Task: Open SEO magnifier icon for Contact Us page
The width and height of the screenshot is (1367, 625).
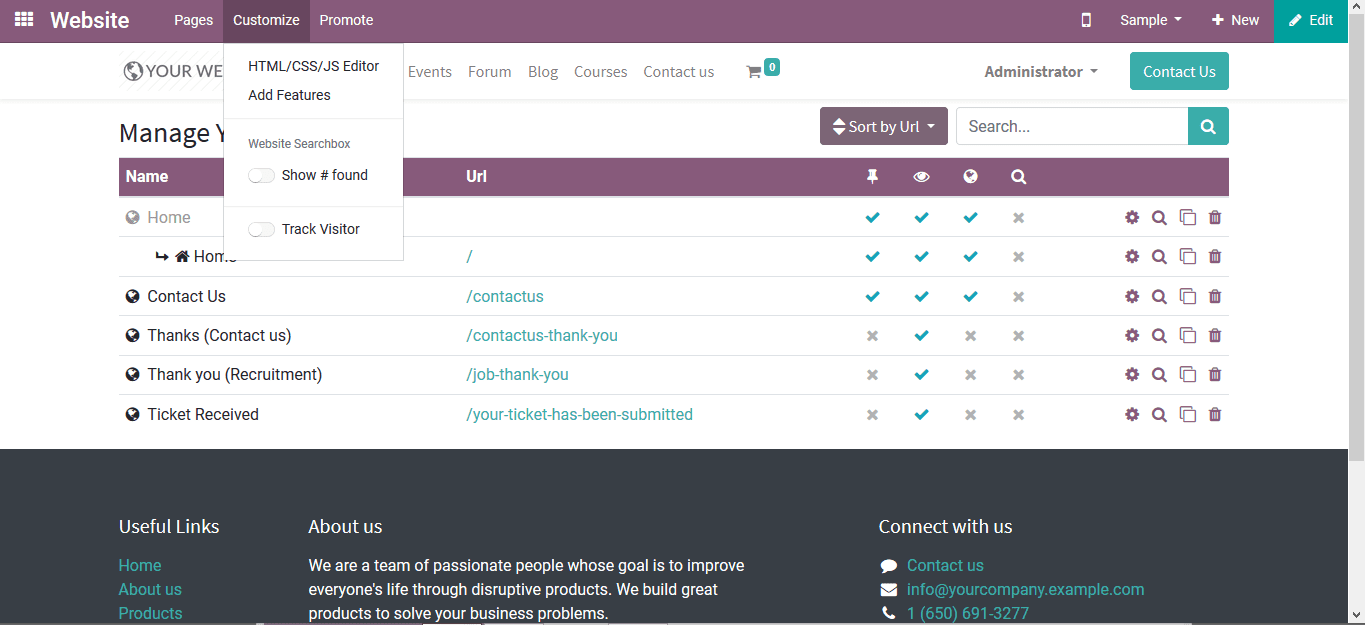Action: click(x=1159, y=296)
